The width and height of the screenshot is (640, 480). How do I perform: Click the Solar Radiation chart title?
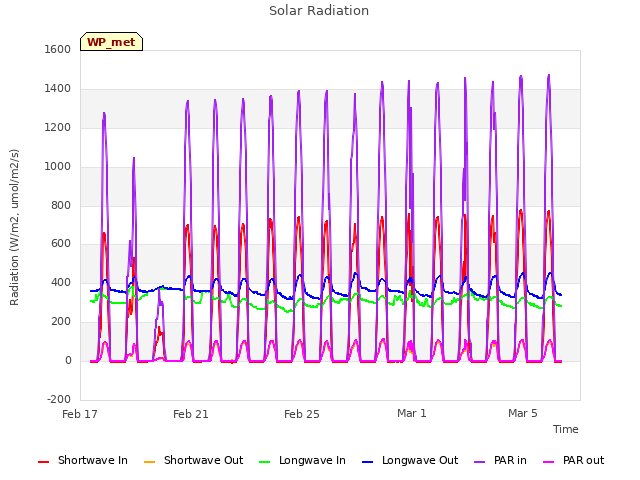319,11
